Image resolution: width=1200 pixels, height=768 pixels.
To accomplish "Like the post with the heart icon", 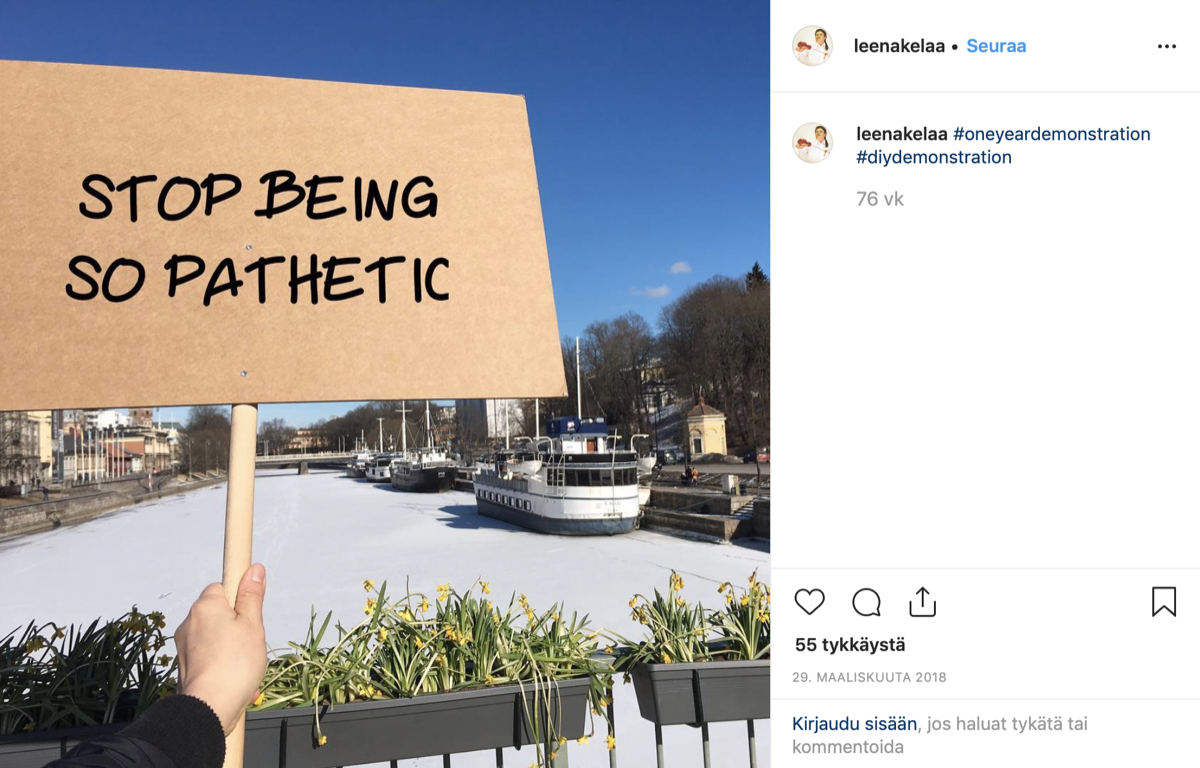I will [x=809, y=602].
